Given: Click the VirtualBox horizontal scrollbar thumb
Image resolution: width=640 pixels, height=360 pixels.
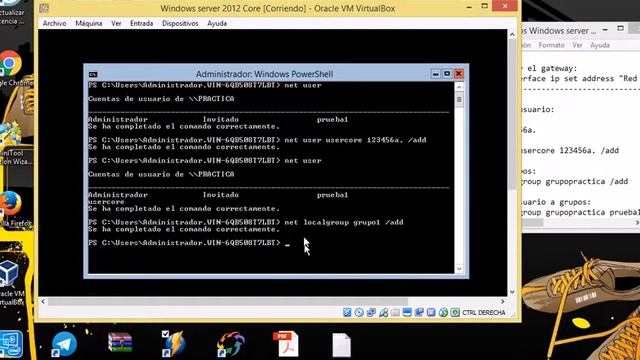Looking at the screenshot, I should point(228,301).
